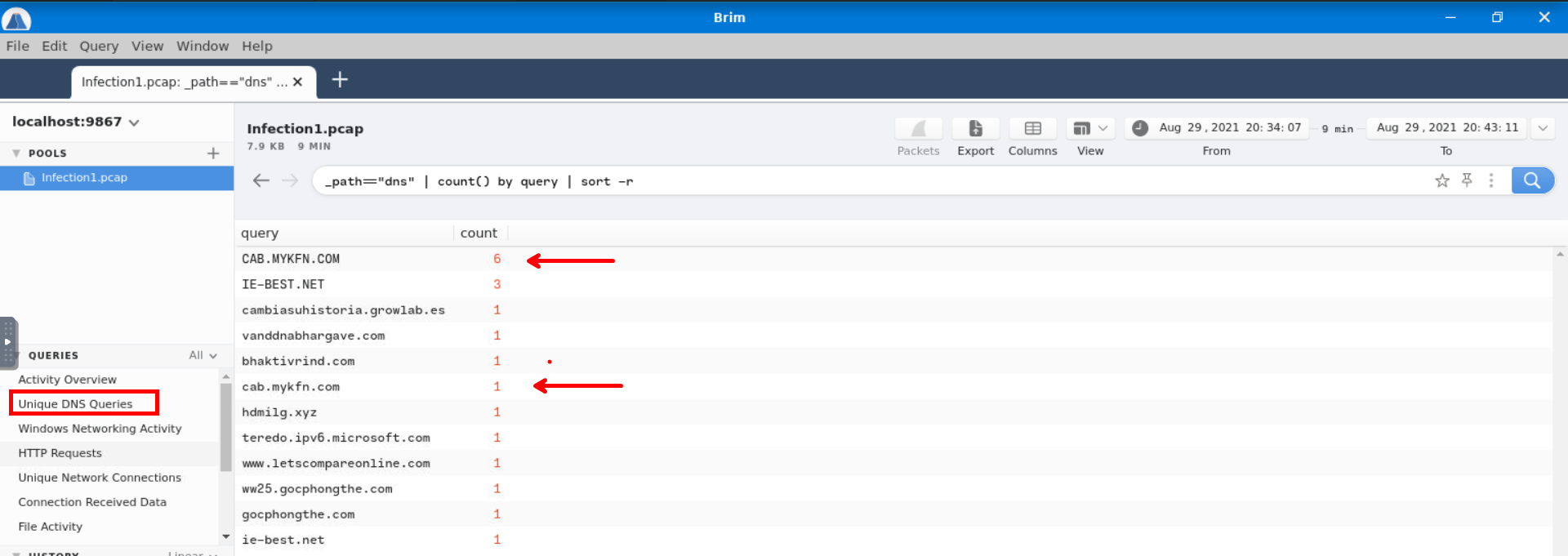Collapse the Pools section

(x=16, y=153)
